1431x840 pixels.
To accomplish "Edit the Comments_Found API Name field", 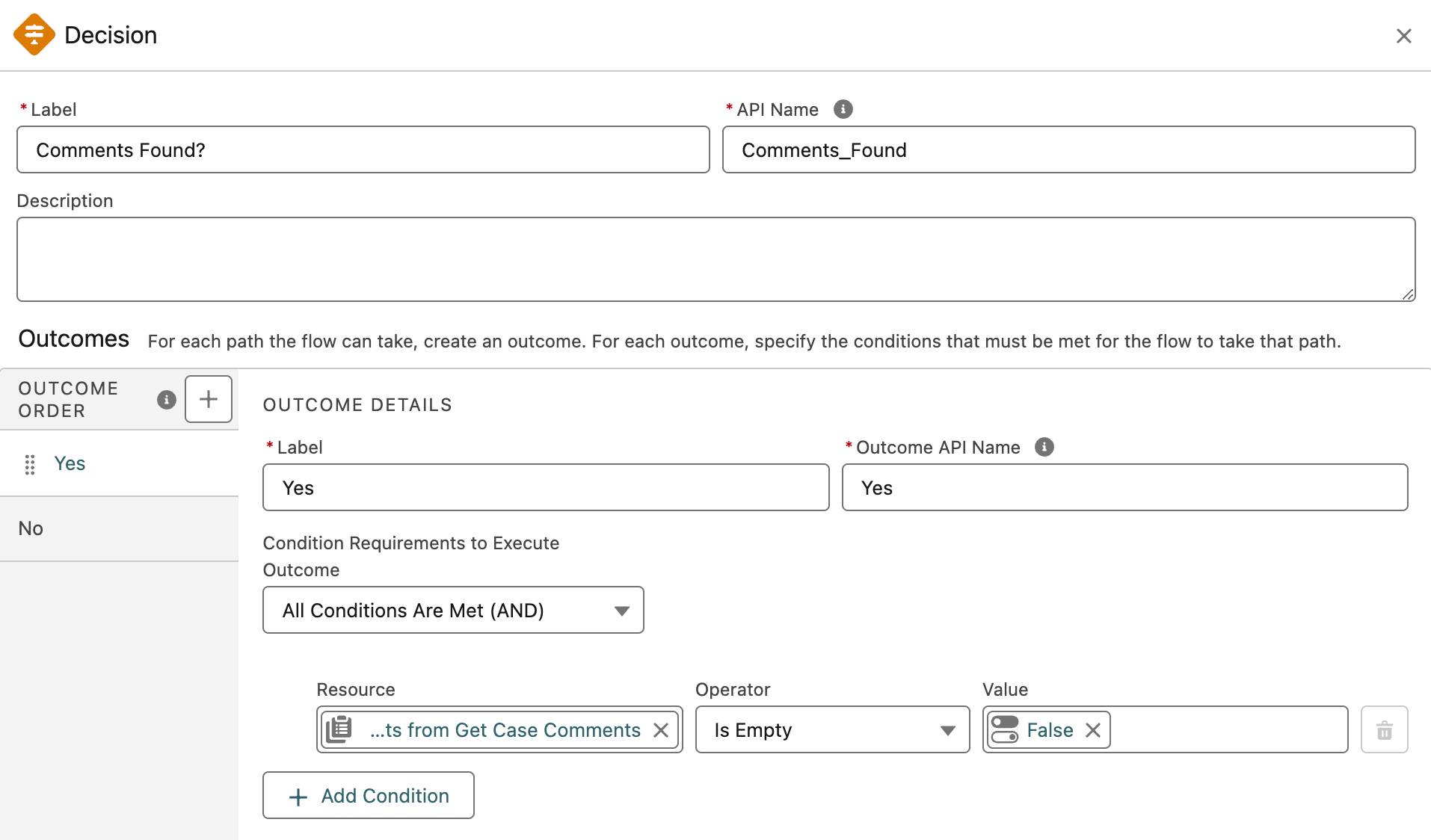I will (x=1068, y=149).
